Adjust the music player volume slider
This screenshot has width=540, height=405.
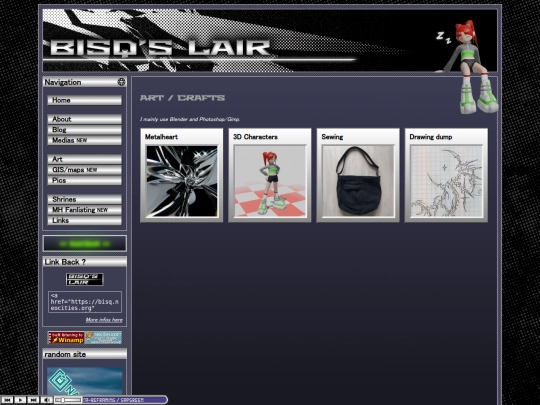point(69,400)
